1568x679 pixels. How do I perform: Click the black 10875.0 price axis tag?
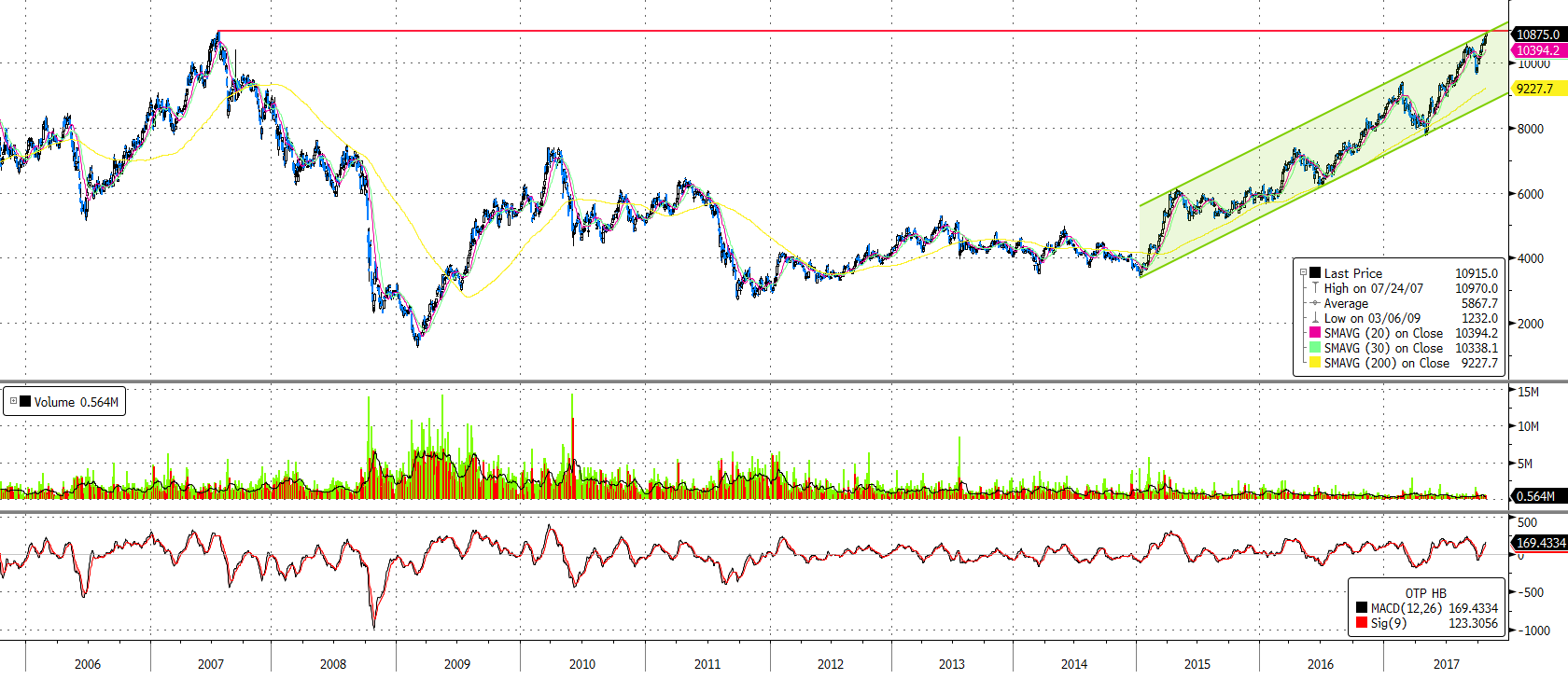point(1537,35)
